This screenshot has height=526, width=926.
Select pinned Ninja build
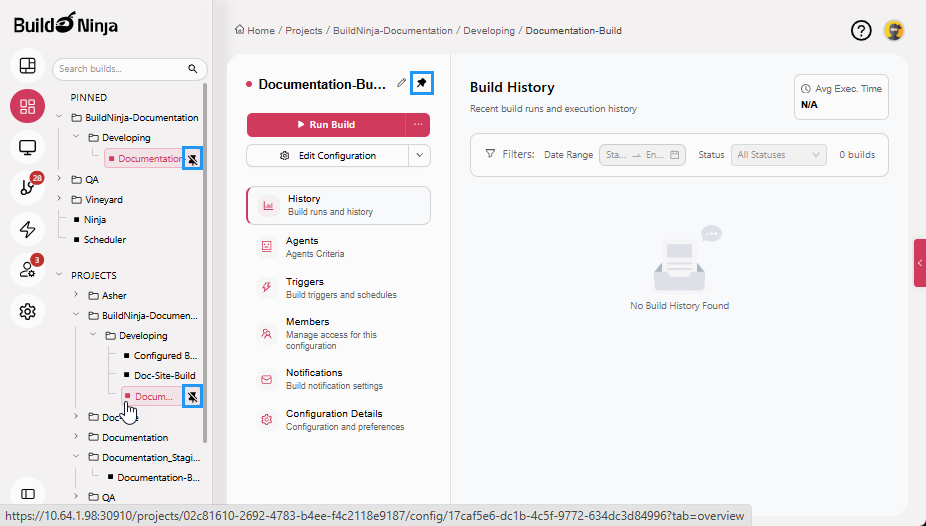tap(90, 220)
